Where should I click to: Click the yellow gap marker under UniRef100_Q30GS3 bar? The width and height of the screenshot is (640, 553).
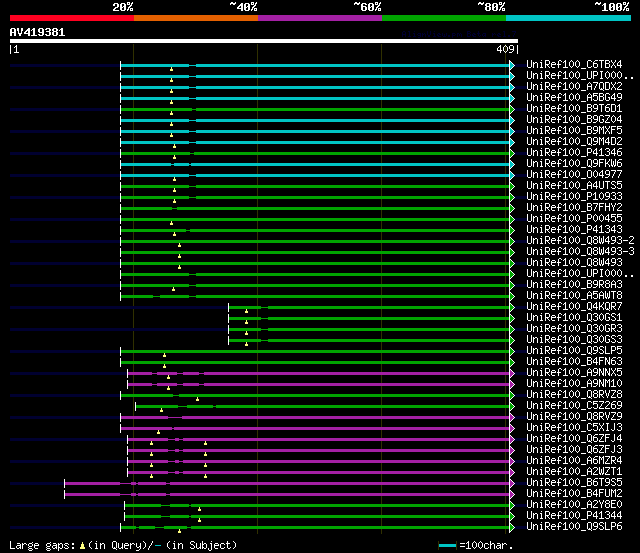[x=247, y=344]
